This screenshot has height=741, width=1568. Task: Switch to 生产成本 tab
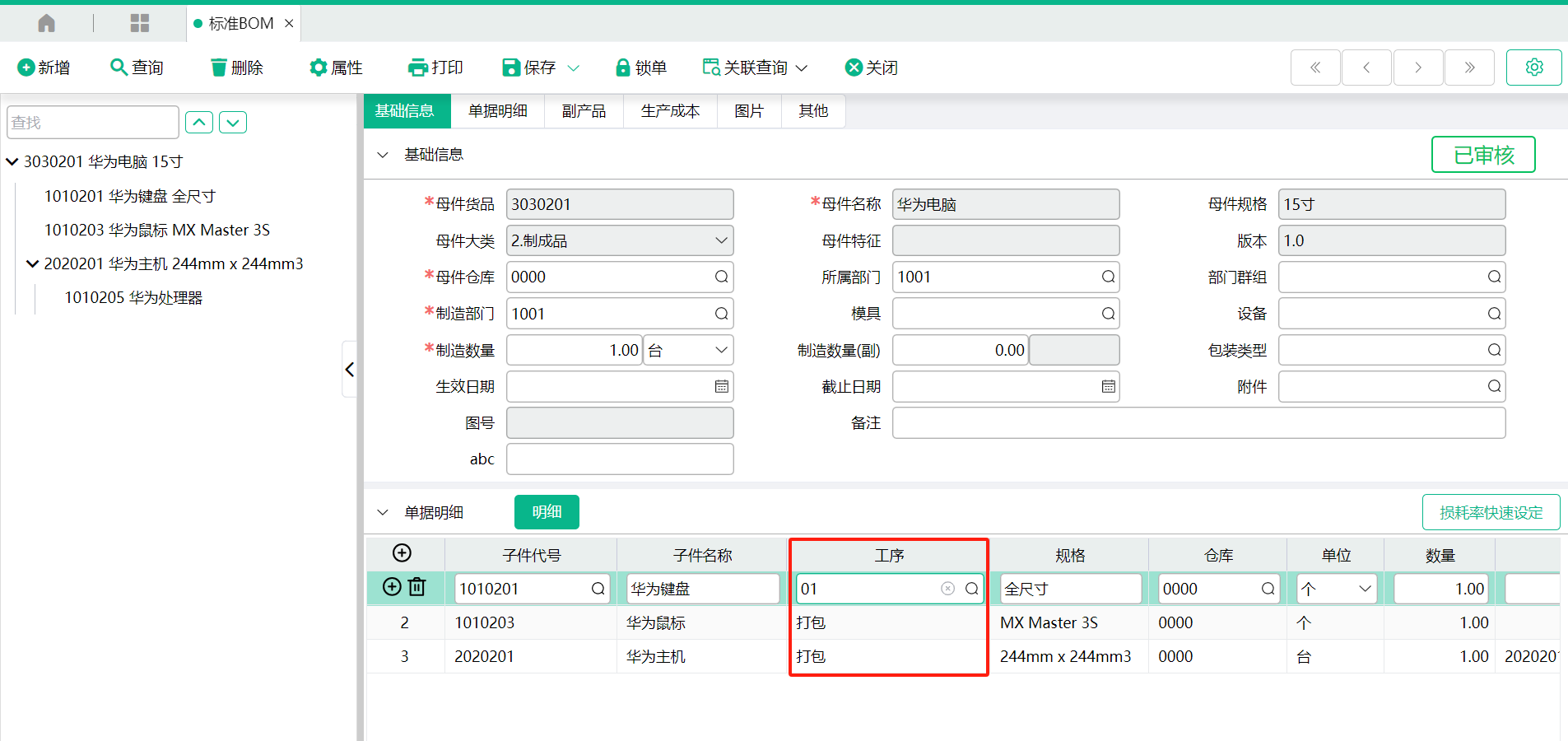point(671,110)
